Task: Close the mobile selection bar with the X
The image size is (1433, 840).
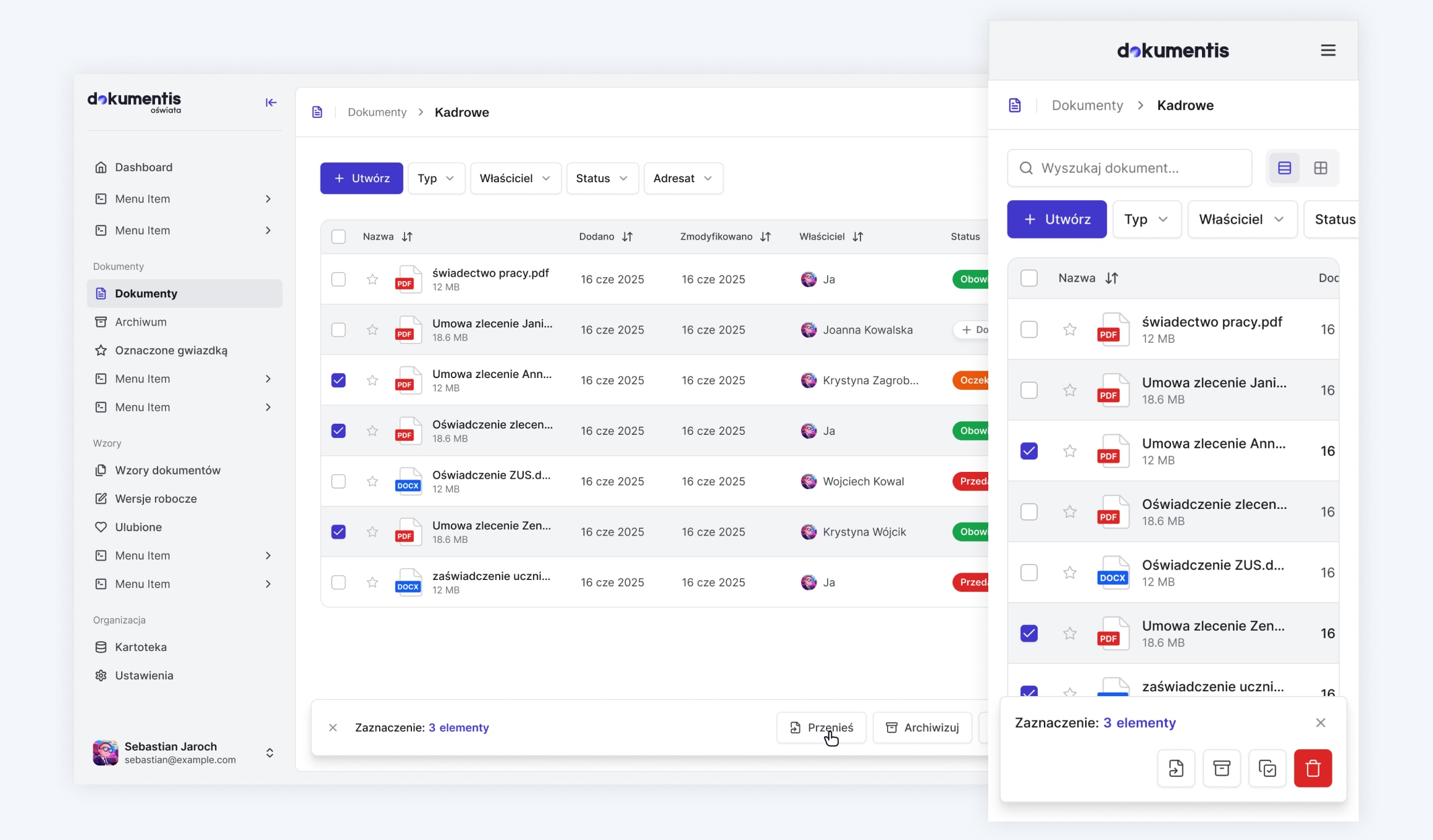Action: pyautogui.click(x=1321, y=723)
